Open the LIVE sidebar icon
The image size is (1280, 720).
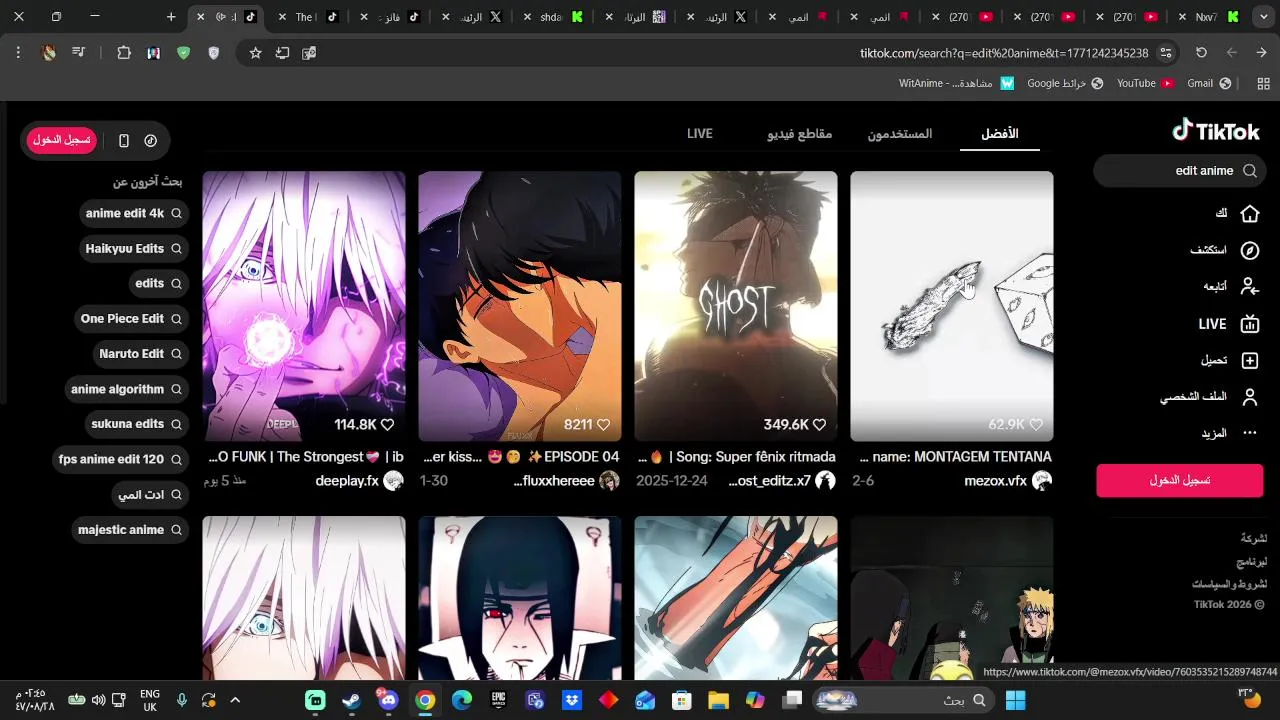(1249, 324)
